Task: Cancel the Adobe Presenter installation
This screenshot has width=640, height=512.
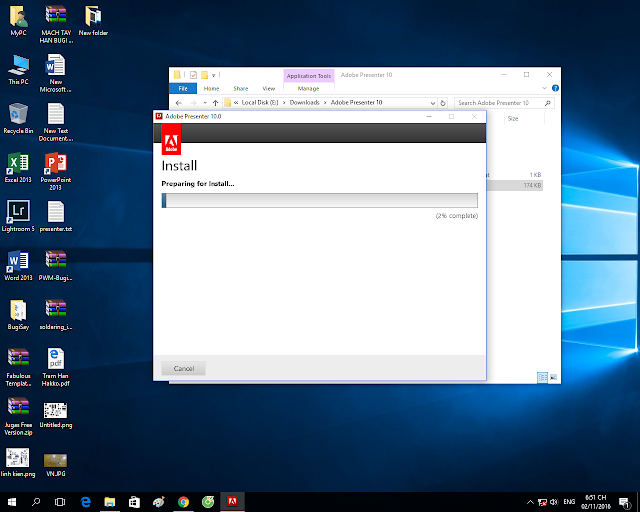Action: pos(183,368)
